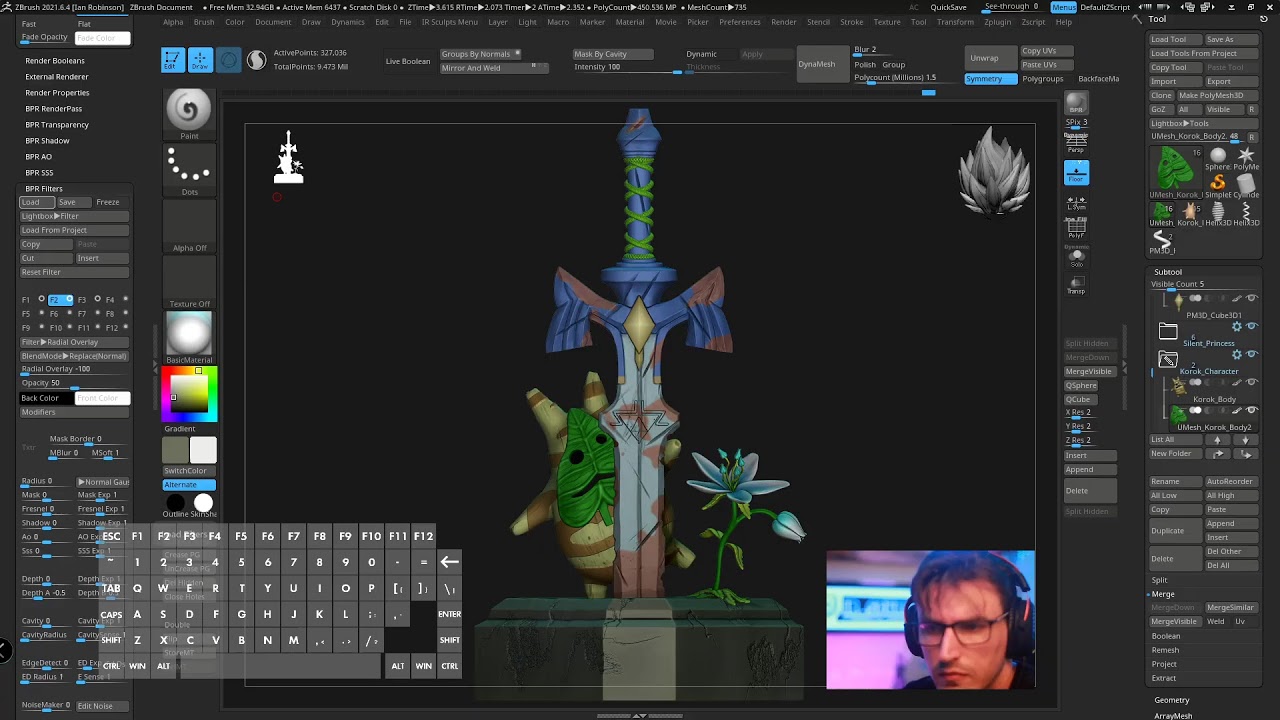
Task: Expand the ArrayMesh section
Action: point(1173,716)
